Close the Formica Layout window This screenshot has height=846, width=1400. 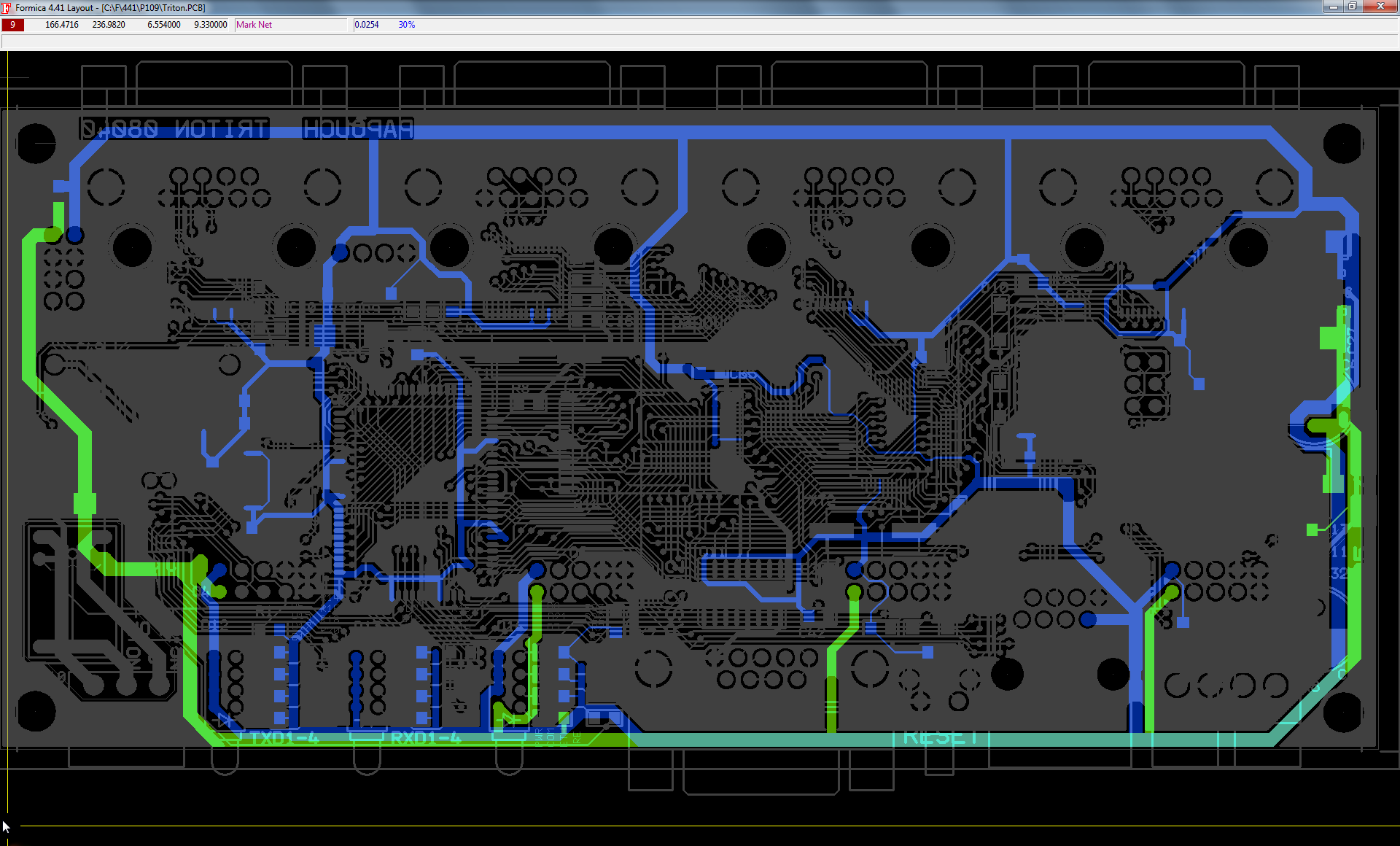(1380, 7)
